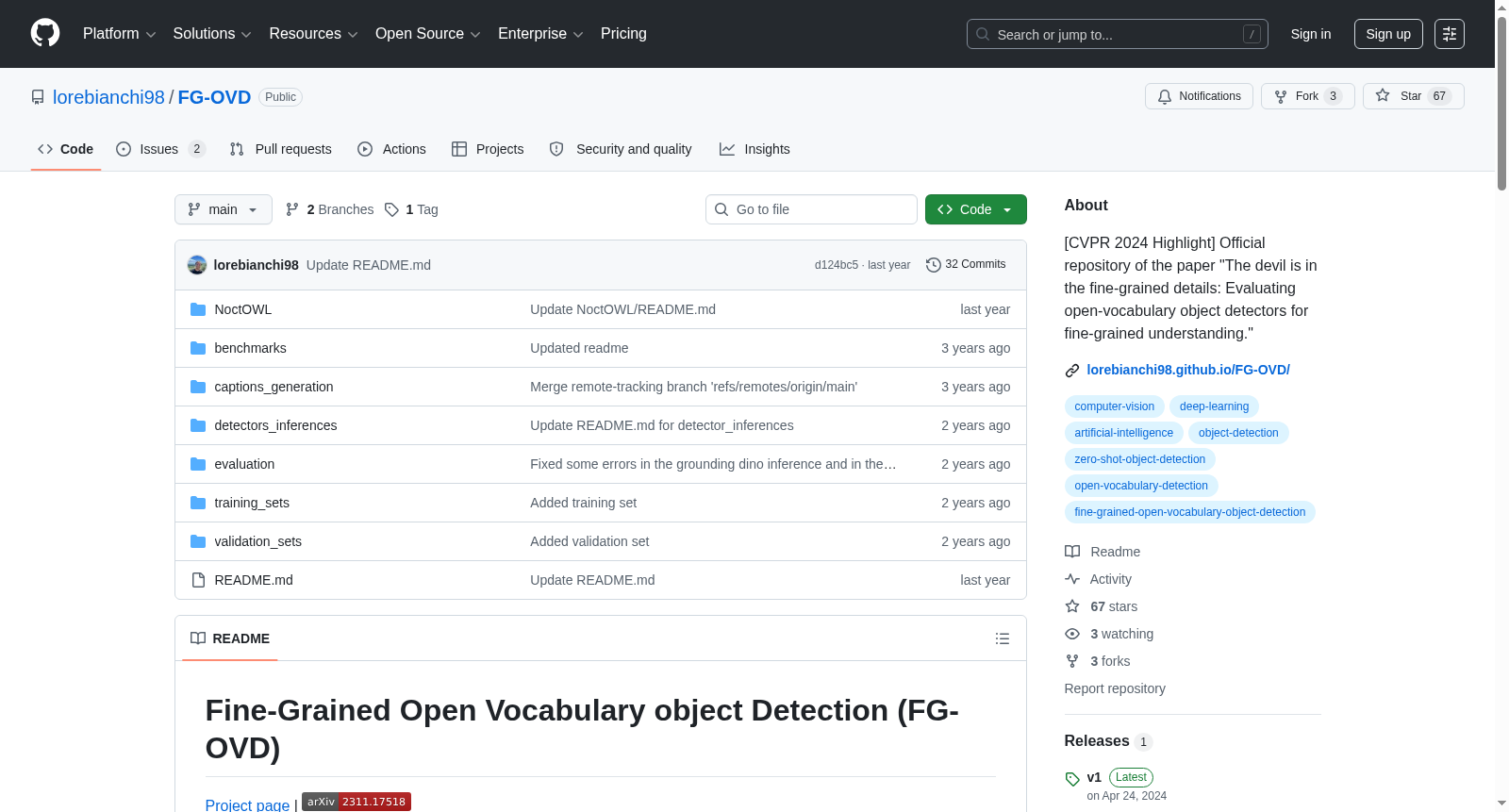Open the global navigation settings icon
Viewport: 1509px width, 812px height.
(1450, 34)
